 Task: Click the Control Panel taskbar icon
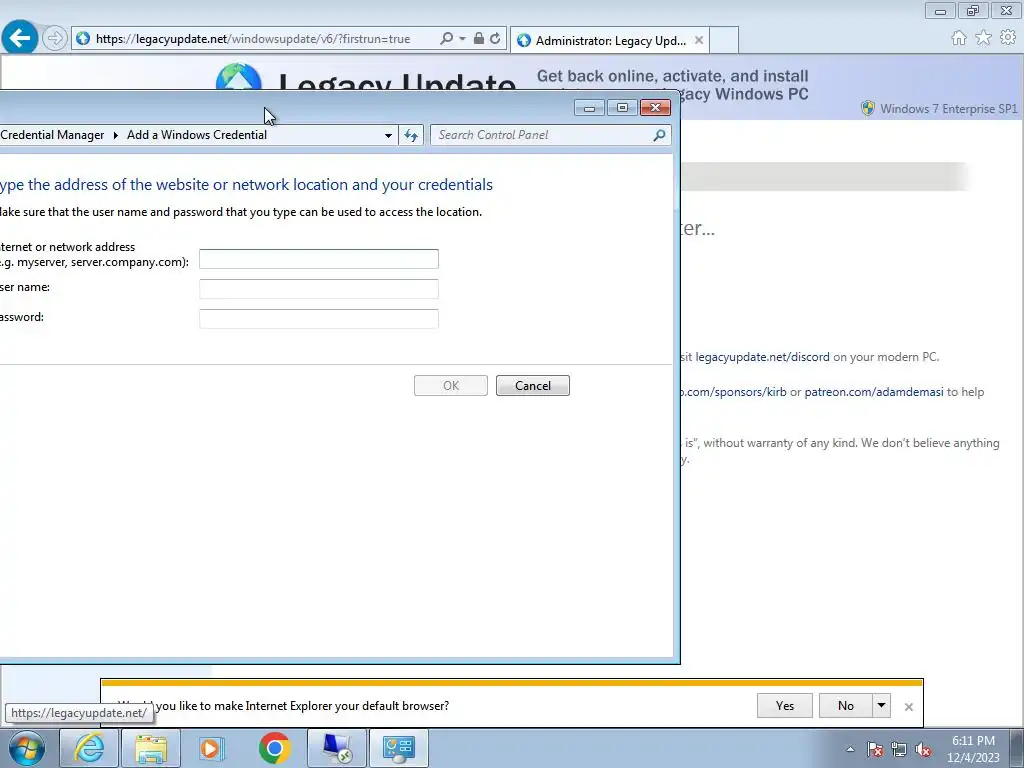point(399,748)
